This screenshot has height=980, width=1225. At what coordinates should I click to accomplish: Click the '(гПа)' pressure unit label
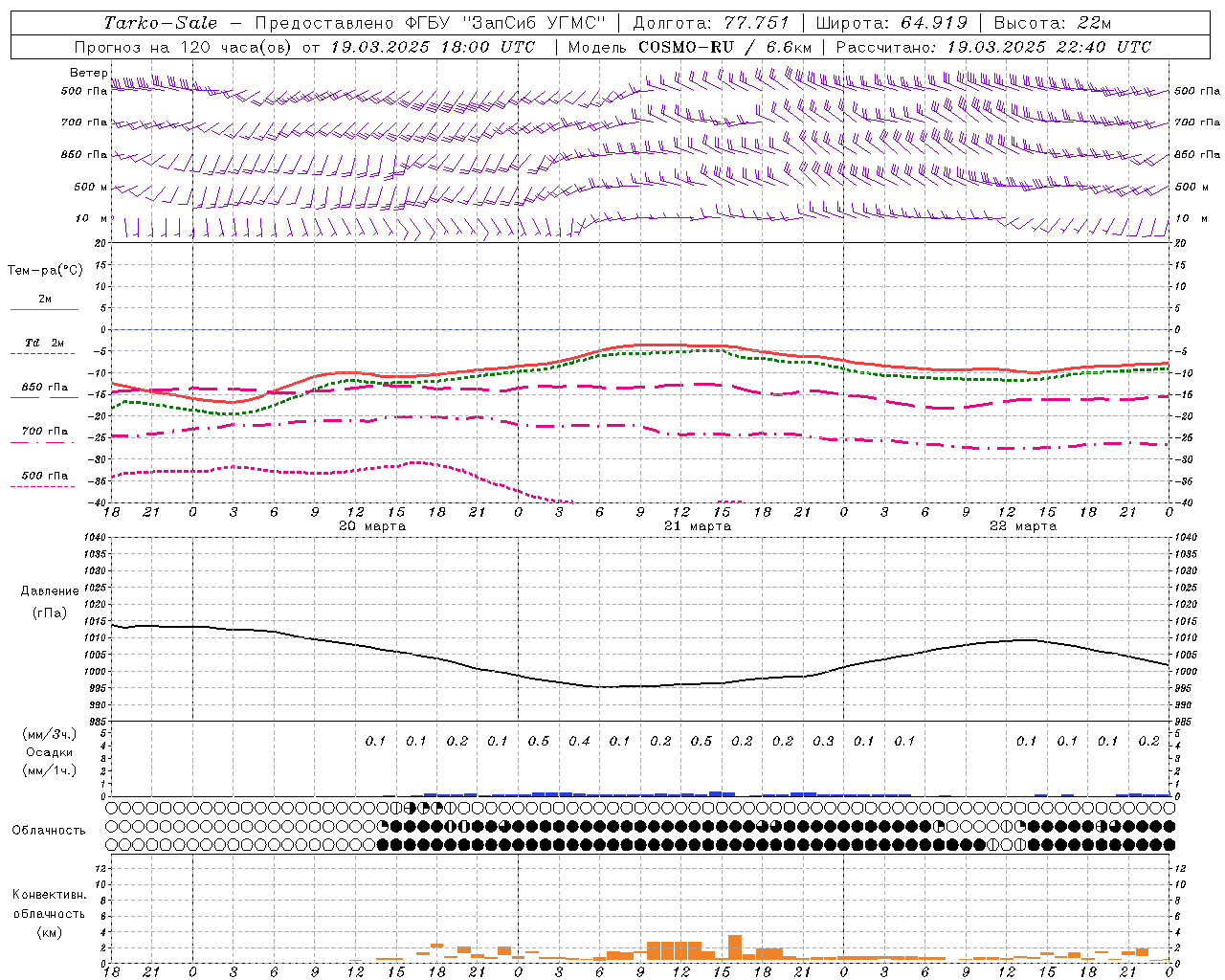50,612
